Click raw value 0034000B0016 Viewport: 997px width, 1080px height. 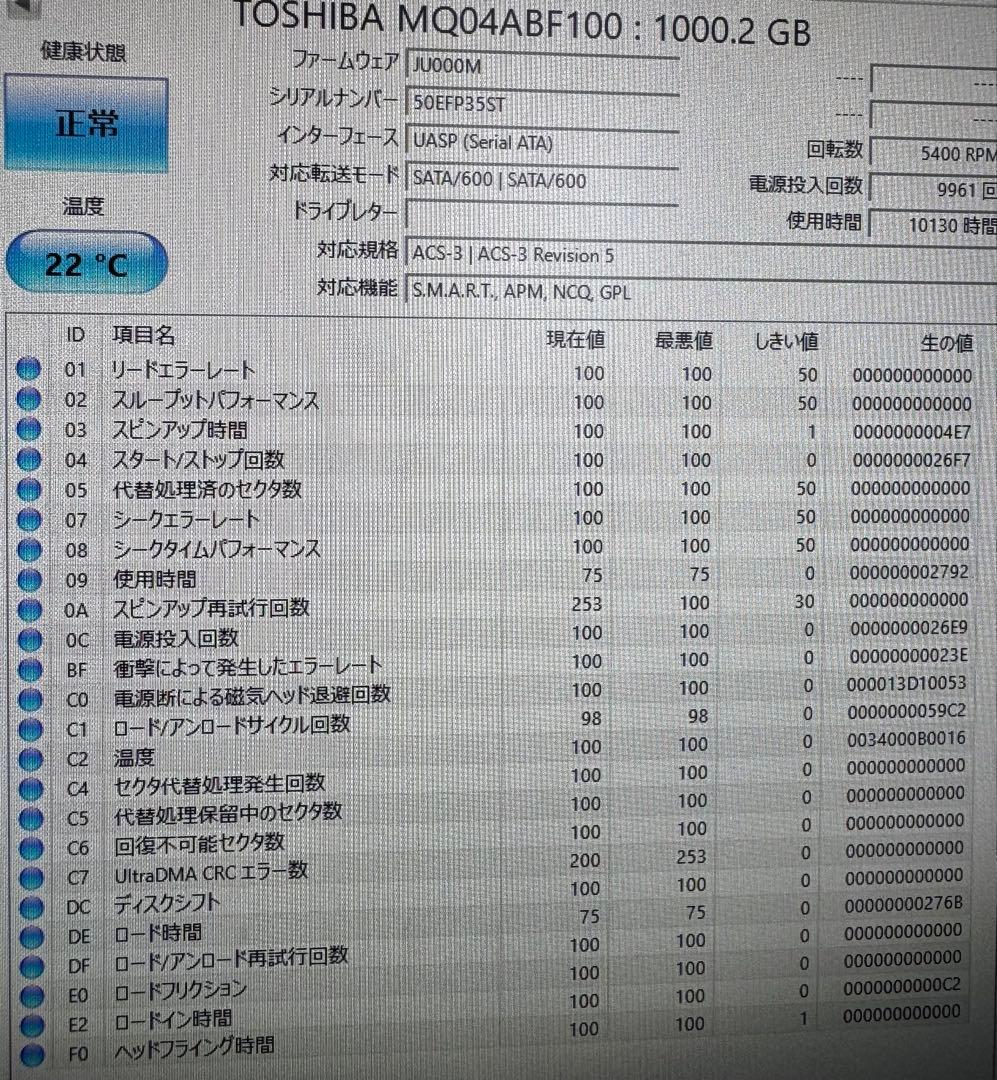906,739
